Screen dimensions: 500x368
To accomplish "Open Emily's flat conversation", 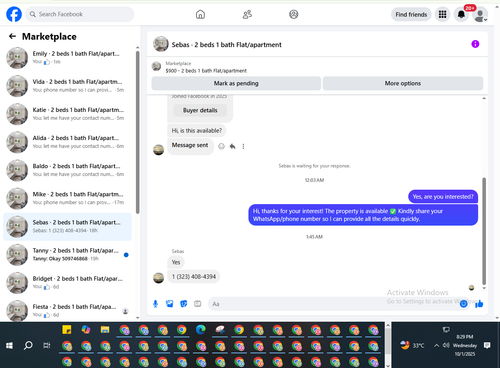I will pos(68,58).
